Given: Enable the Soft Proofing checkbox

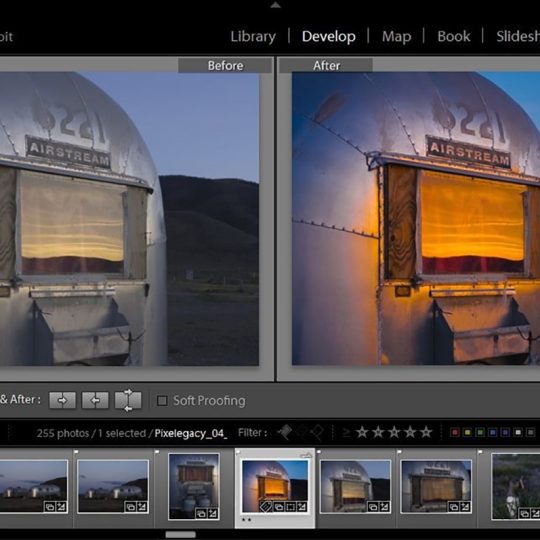Looking at the screenshot, I should point(162,401).
